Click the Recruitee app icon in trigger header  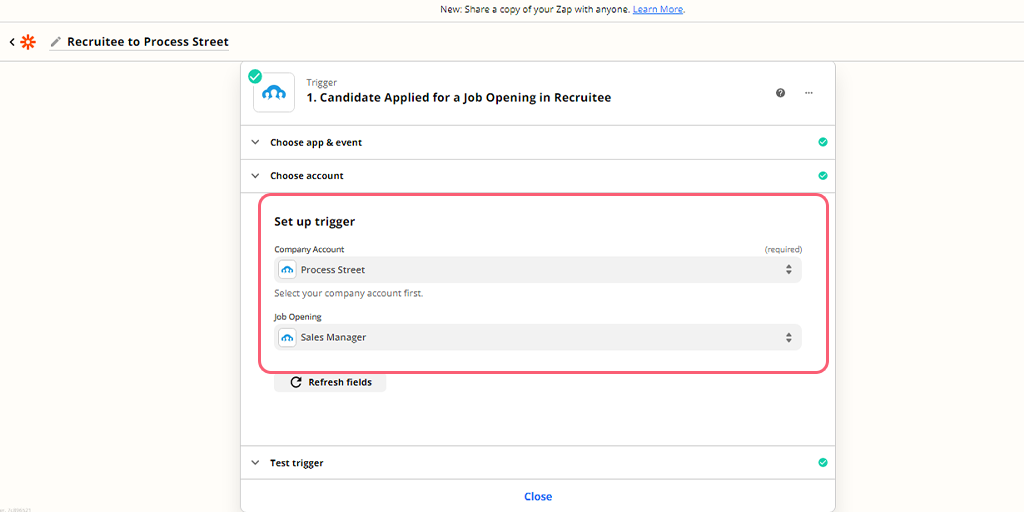coord(274,92)
